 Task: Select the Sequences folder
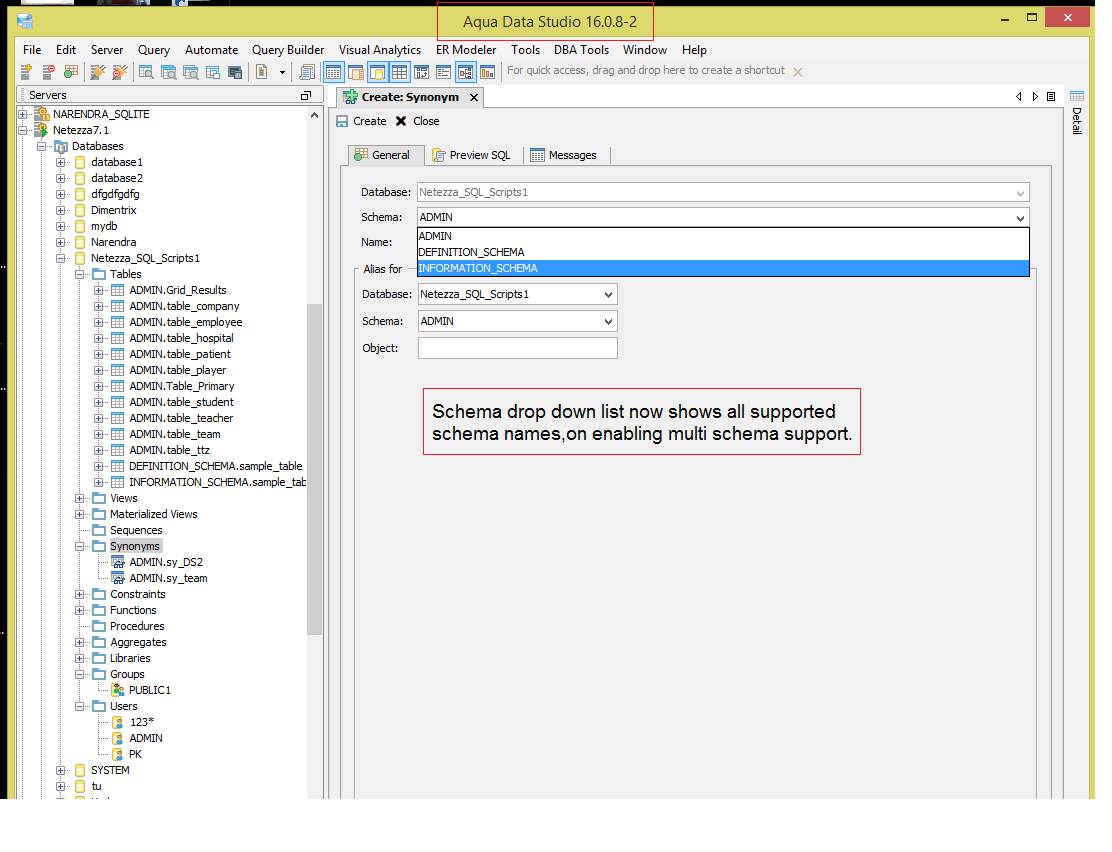coord(136,531)
